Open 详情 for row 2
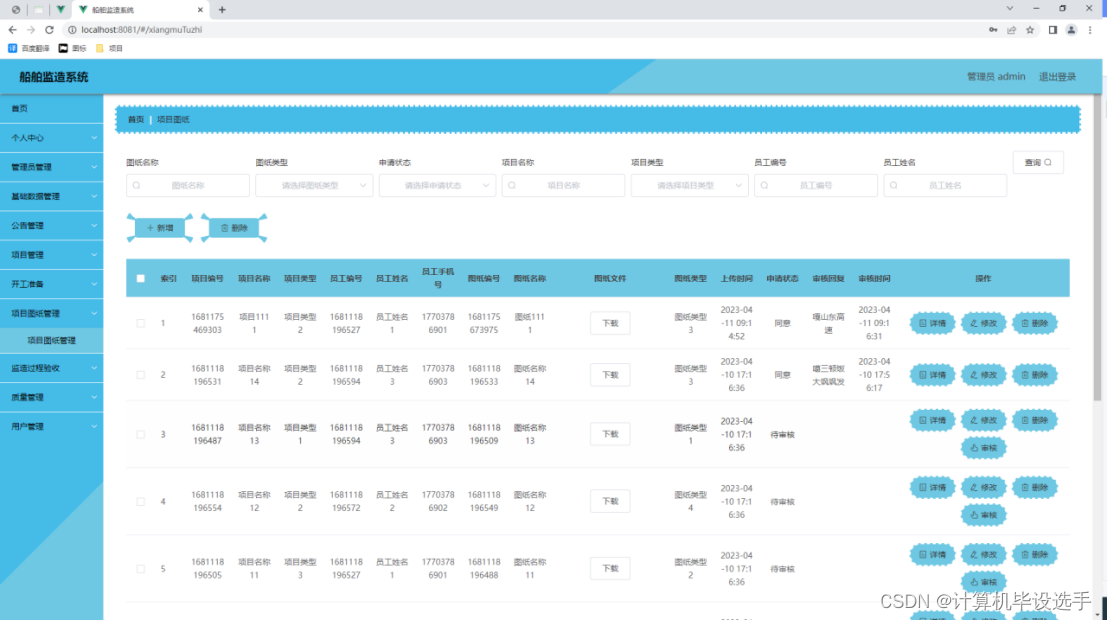 (932, 375)
